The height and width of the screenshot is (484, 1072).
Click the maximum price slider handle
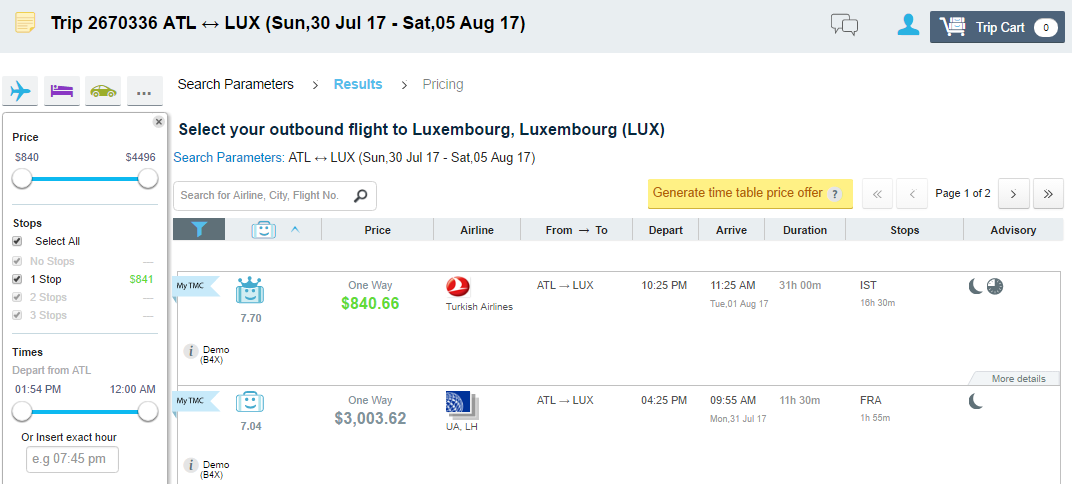point(148,179)
